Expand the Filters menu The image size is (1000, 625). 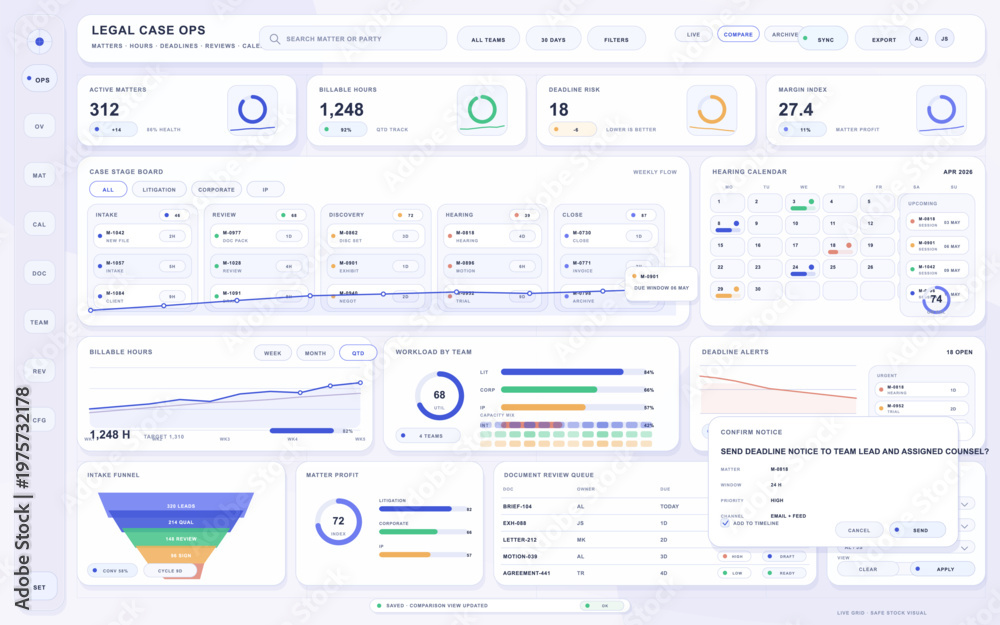pyautogui.click(x=616, y=39)
